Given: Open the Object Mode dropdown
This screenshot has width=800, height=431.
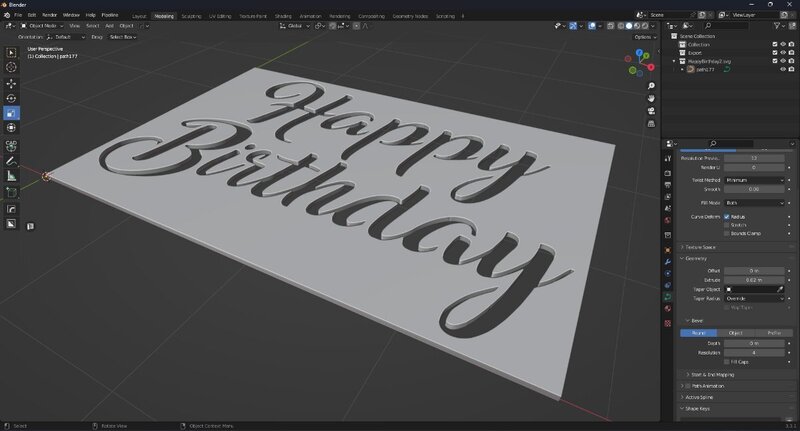Looking at the screenshot, I should click(x=42, y=26).
